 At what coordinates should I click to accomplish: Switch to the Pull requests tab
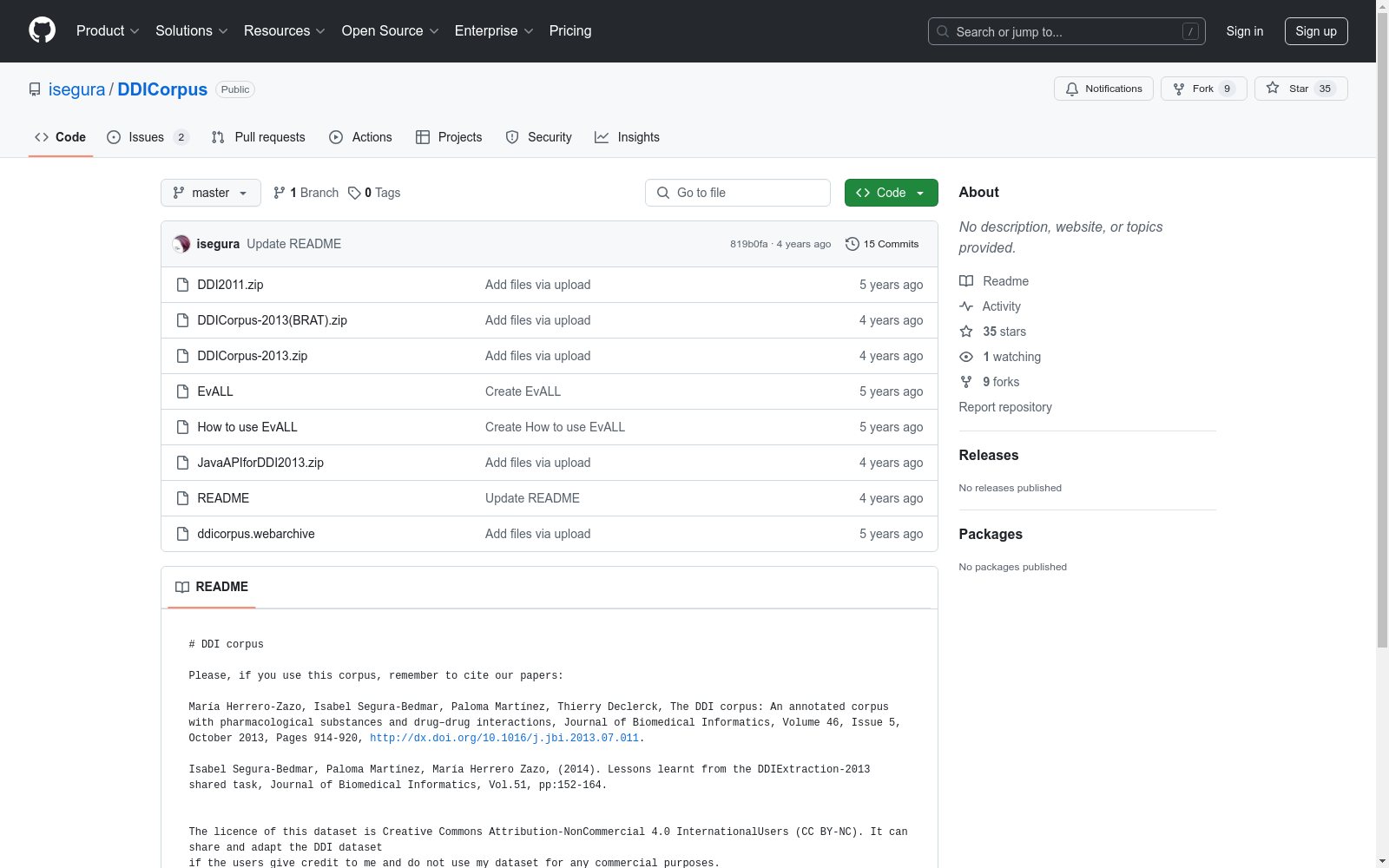pyautogui.click(x=259, y=137)
